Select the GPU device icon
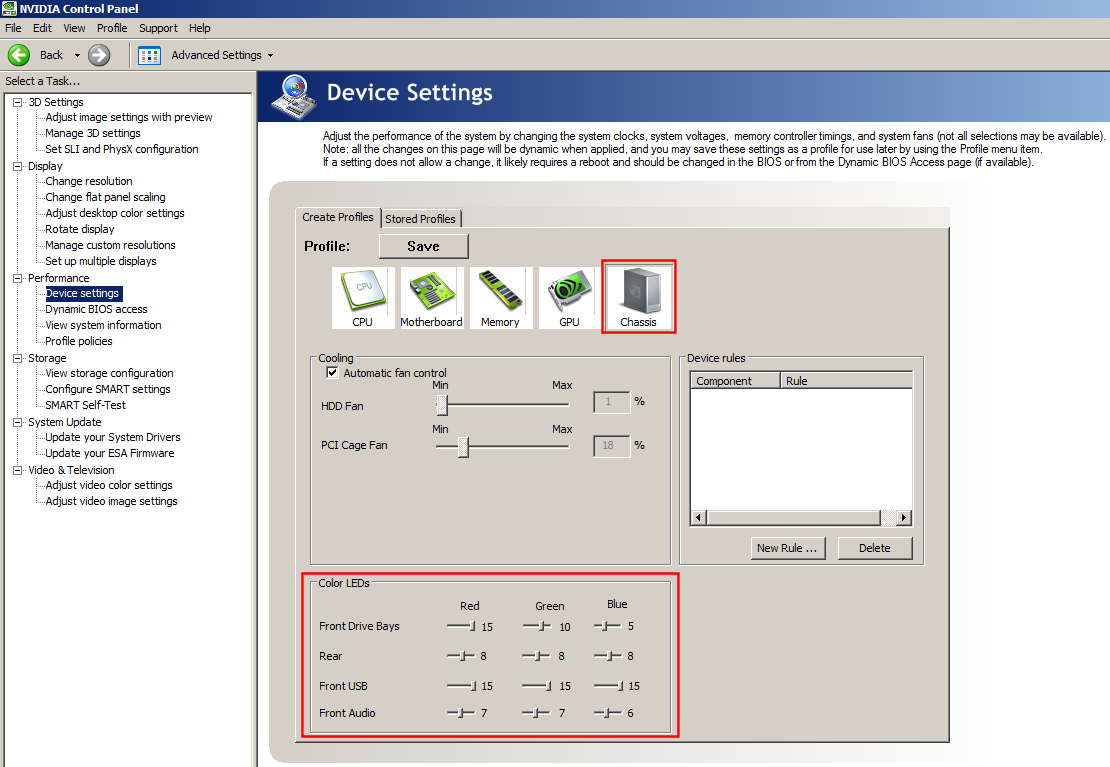The height and width of the screenshot is (767, 1110). click(569, 297)
